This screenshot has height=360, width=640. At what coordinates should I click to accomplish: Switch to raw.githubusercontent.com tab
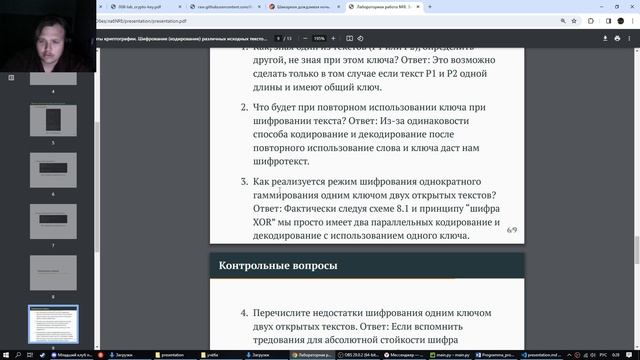(224, 7)
